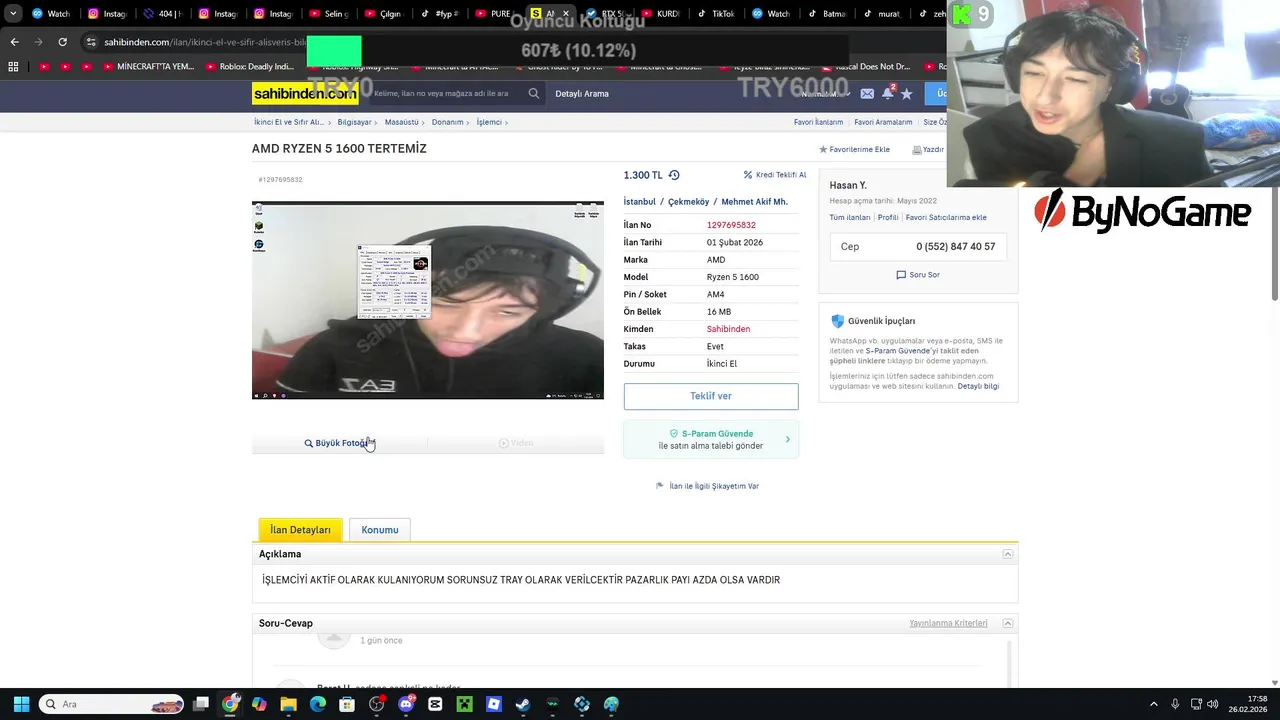Open the Donanım breadcrumb category
1280x720 pixels.
(x=448, y=122)
